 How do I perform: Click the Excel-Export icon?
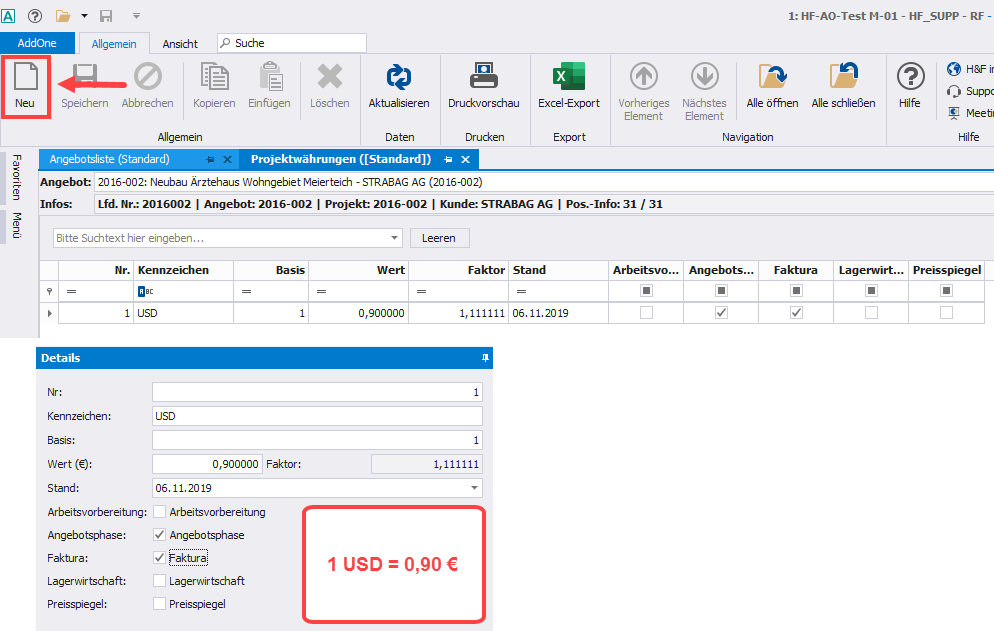coord(568,78)
